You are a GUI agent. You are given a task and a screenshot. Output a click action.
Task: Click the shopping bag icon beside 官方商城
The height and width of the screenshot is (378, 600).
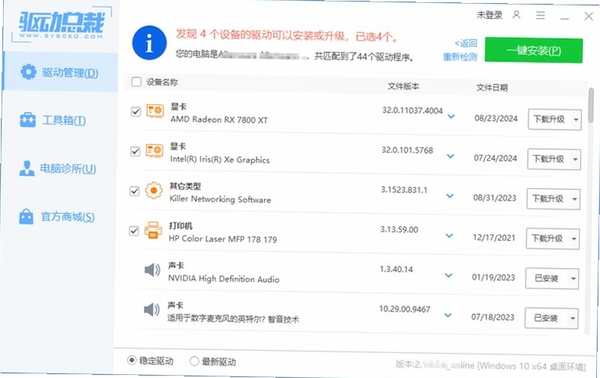pos(26,217)
